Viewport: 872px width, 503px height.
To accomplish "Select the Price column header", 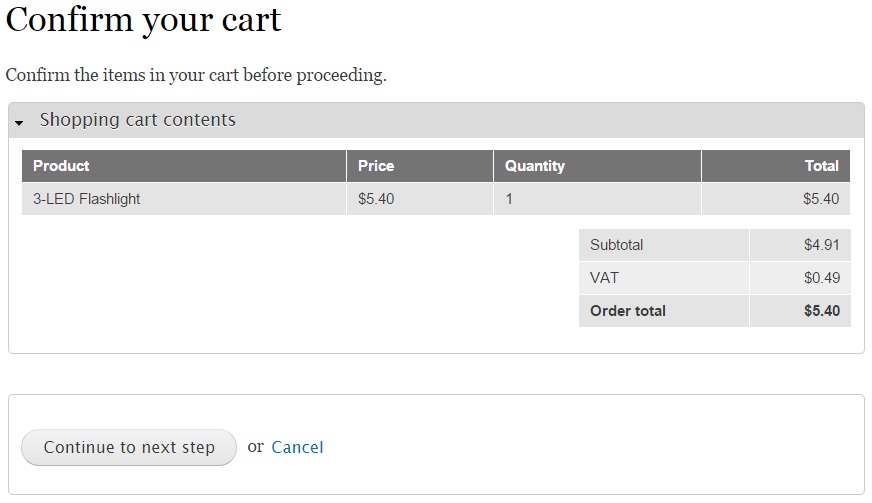I will click(376, 166).
